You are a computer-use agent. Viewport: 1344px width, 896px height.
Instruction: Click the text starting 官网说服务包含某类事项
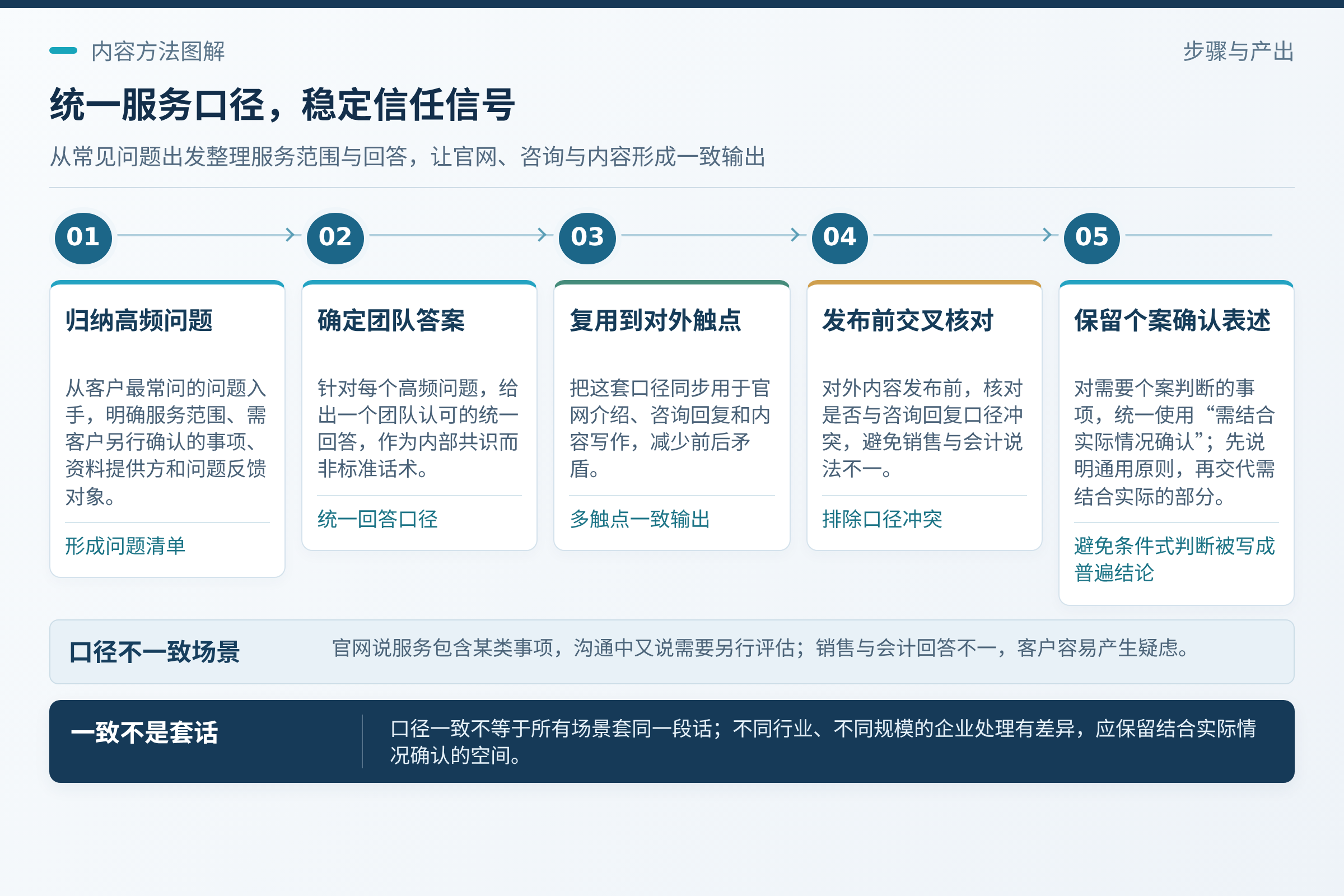click(x=760, y=648)
